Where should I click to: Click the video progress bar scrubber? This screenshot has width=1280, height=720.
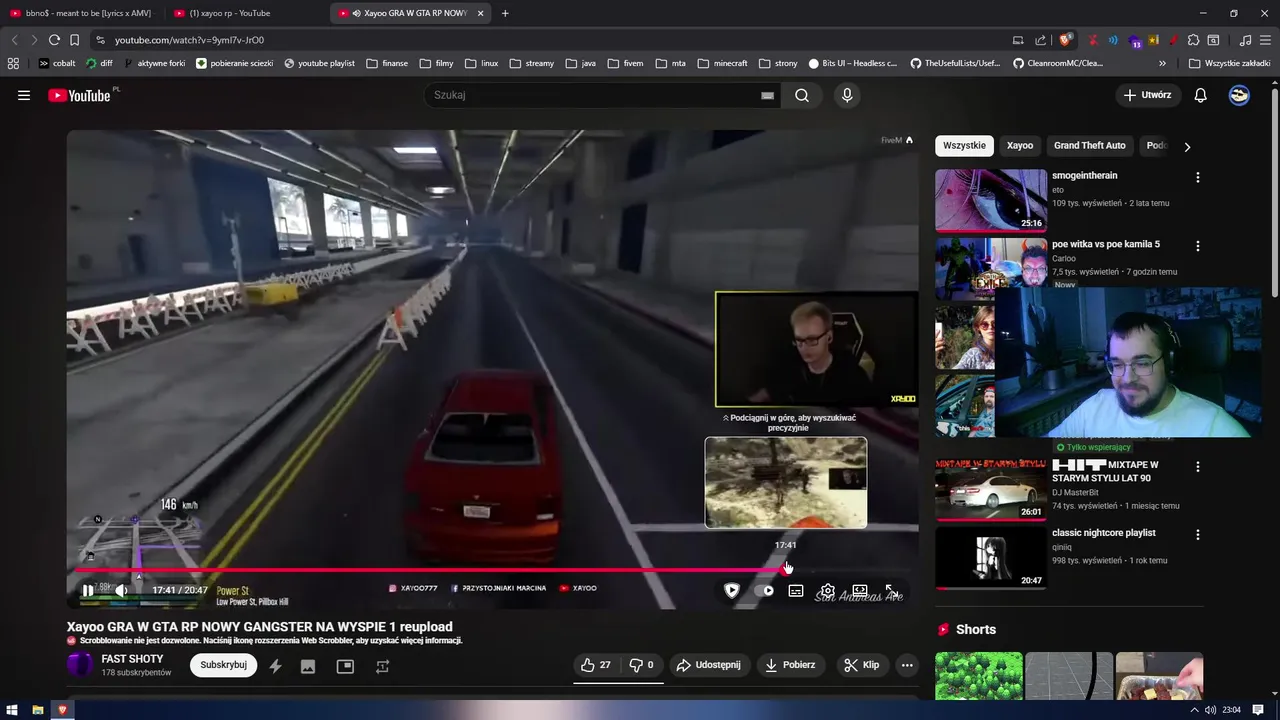click(787, 569)
